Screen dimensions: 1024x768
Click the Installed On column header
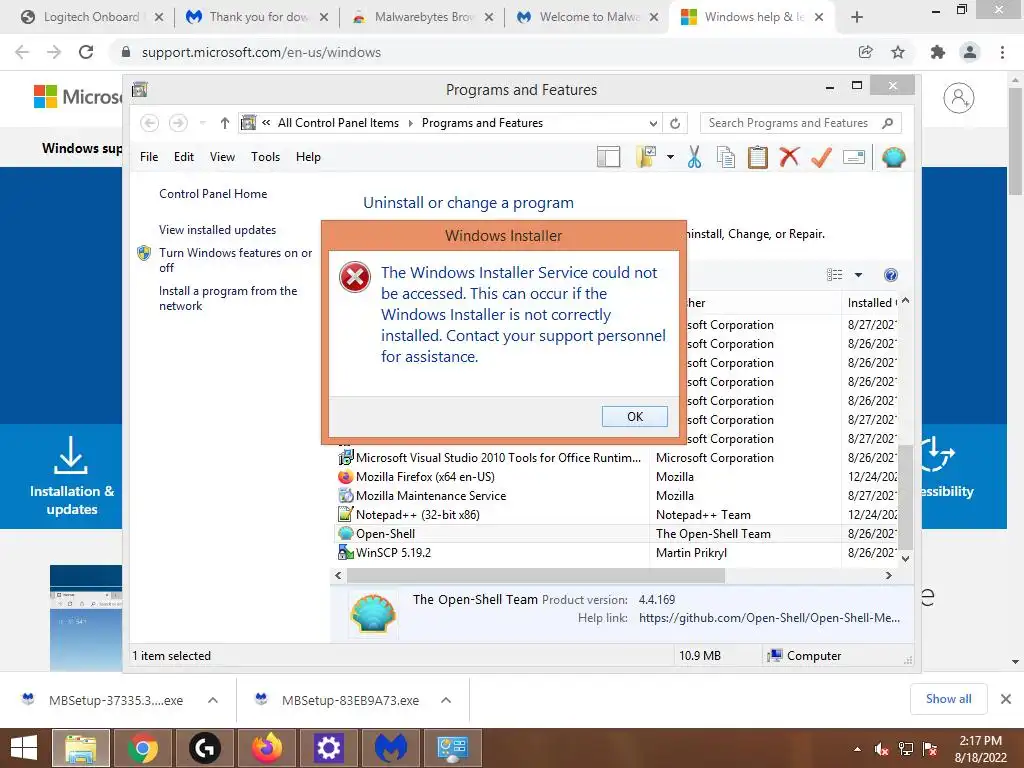point(871,303)
